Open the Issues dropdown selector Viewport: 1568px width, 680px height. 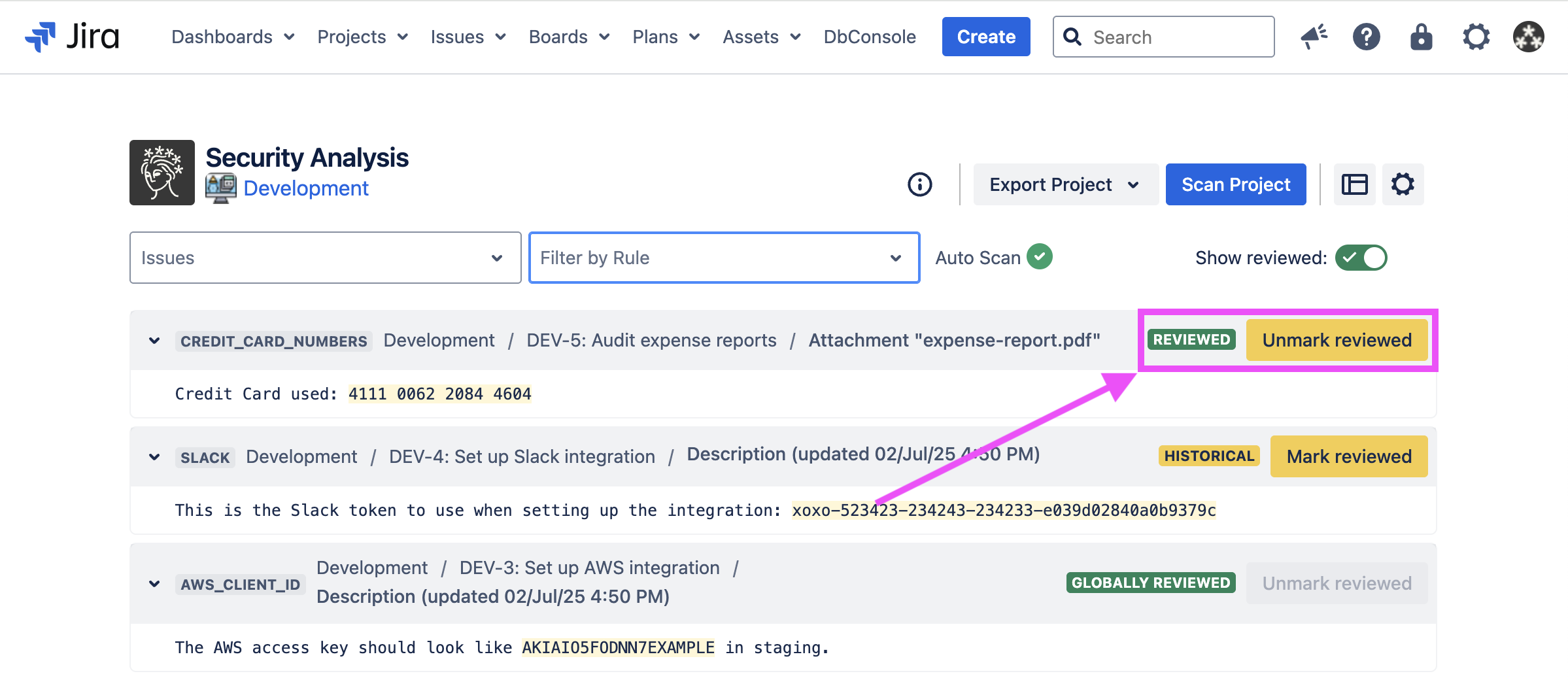click(x=325, y=258)
